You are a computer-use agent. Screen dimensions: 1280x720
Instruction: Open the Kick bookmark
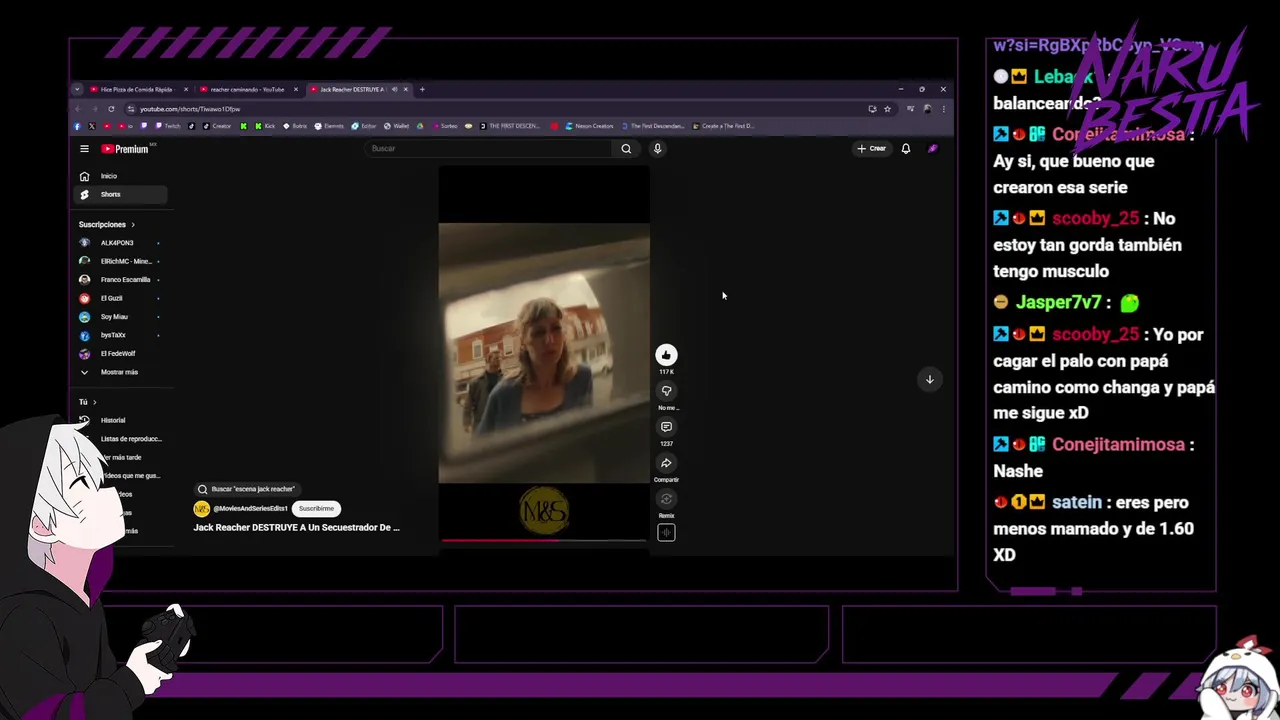(x=263, y=126)
